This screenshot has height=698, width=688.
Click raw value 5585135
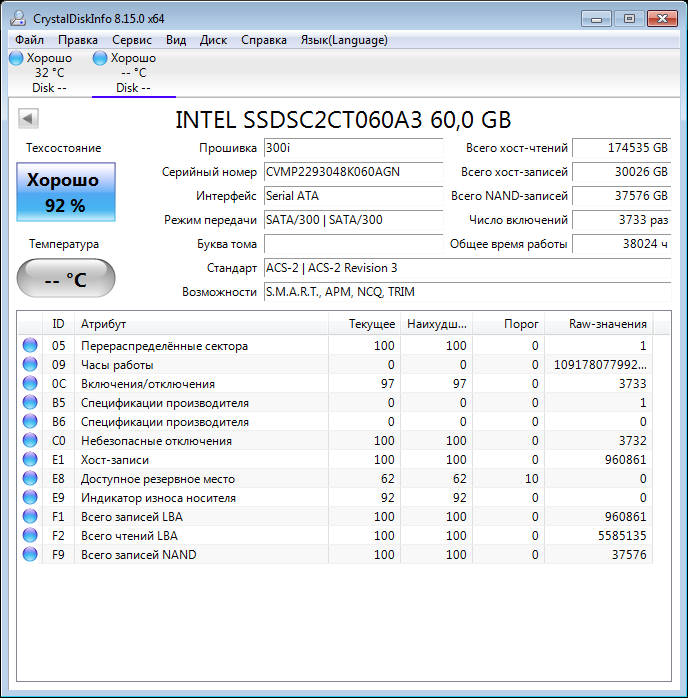[x=622, y=536]
